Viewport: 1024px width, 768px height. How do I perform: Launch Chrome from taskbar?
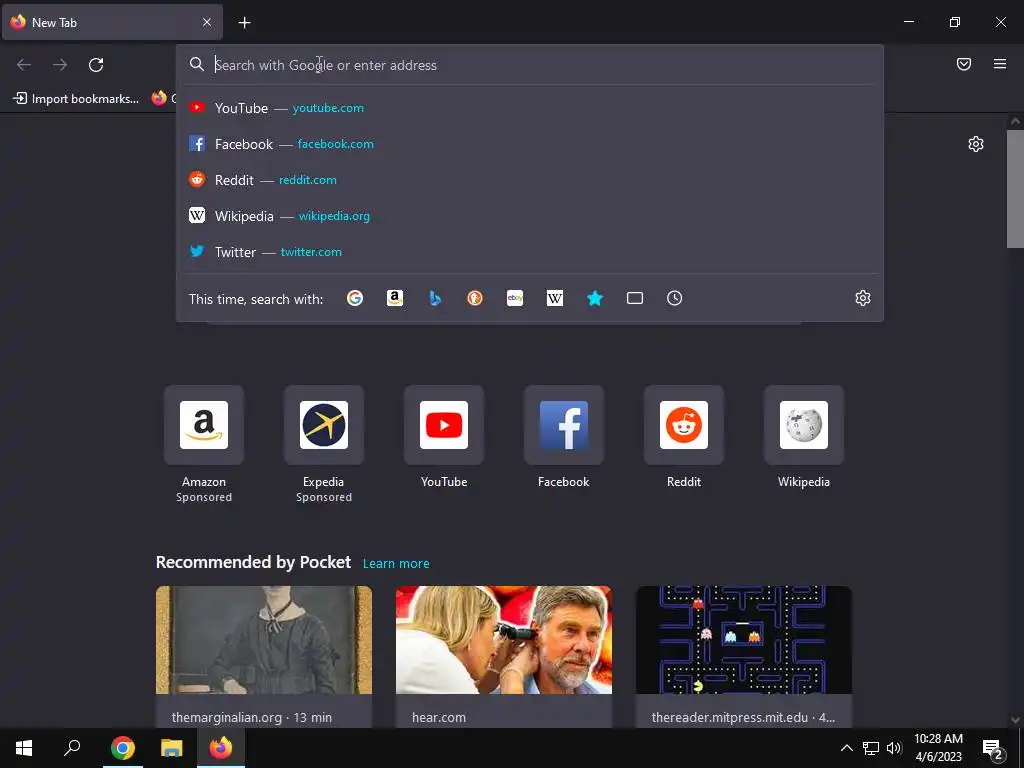point(123,748)
